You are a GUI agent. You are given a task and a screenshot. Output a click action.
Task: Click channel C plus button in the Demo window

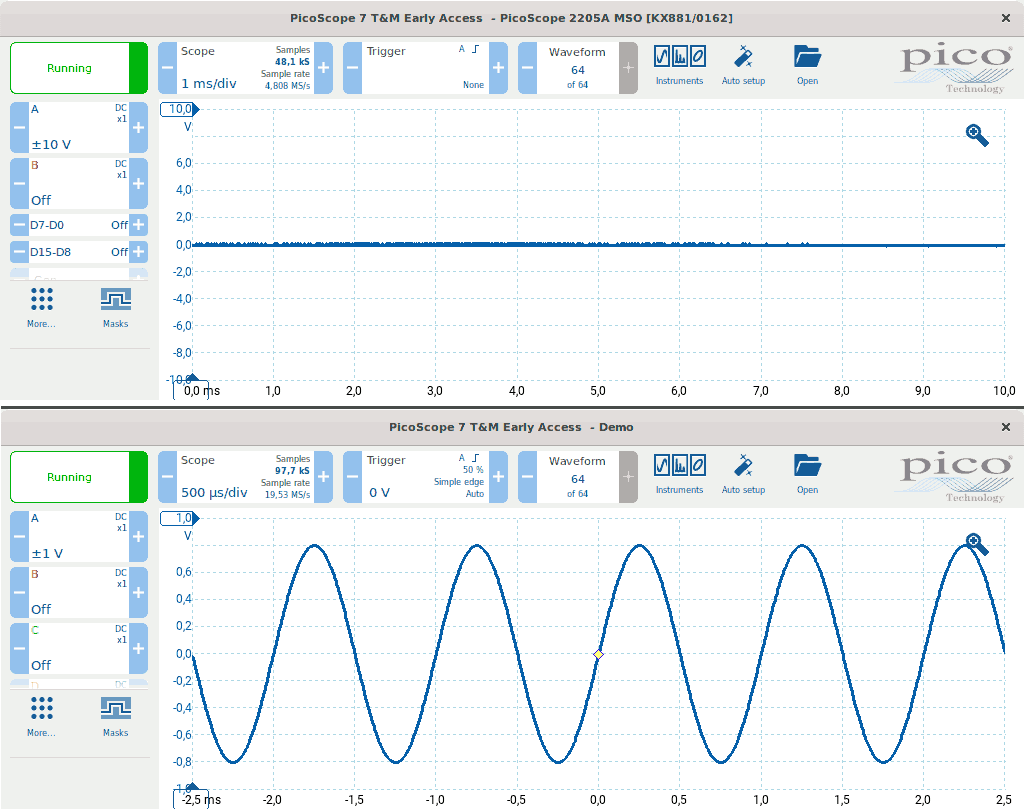138,648
